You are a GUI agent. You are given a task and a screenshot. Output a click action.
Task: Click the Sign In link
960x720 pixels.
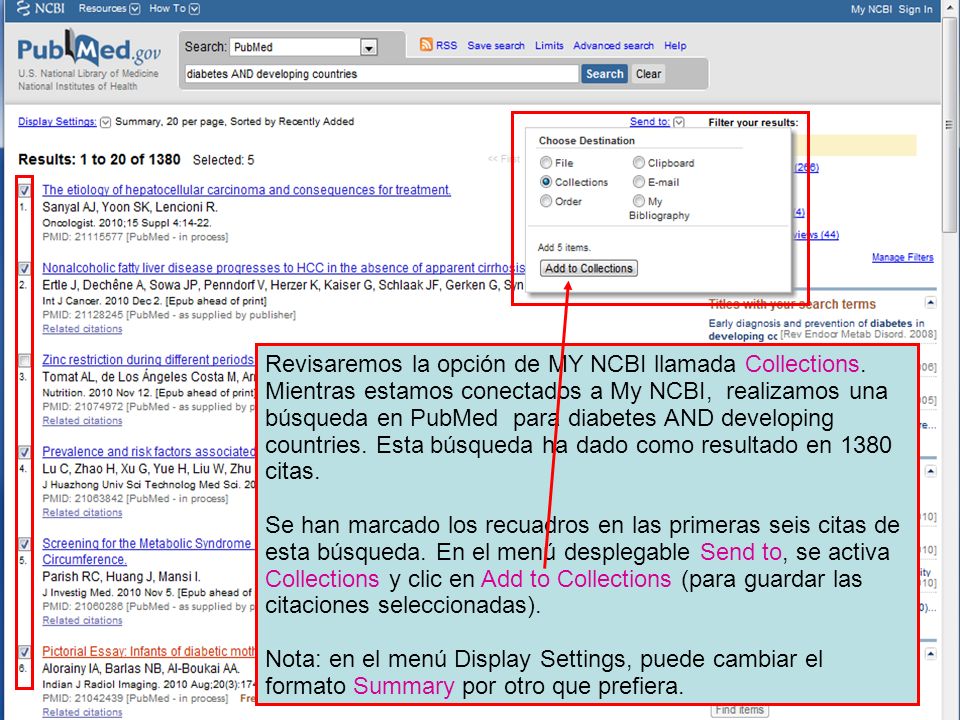(915, 9)
